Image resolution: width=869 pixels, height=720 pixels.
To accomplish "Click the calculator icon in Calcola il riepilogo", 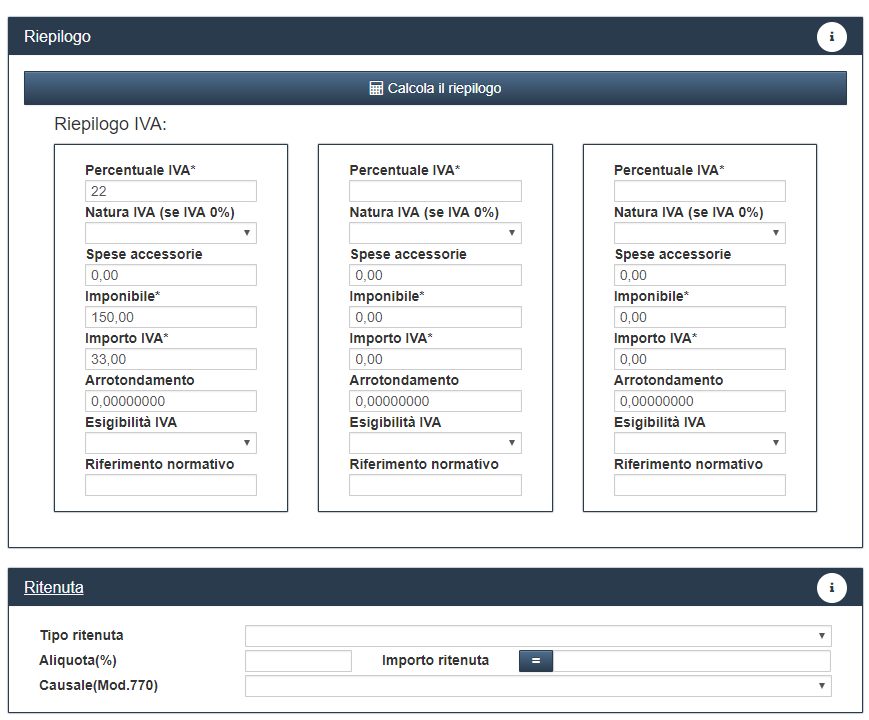I will [x=376, y=88].
